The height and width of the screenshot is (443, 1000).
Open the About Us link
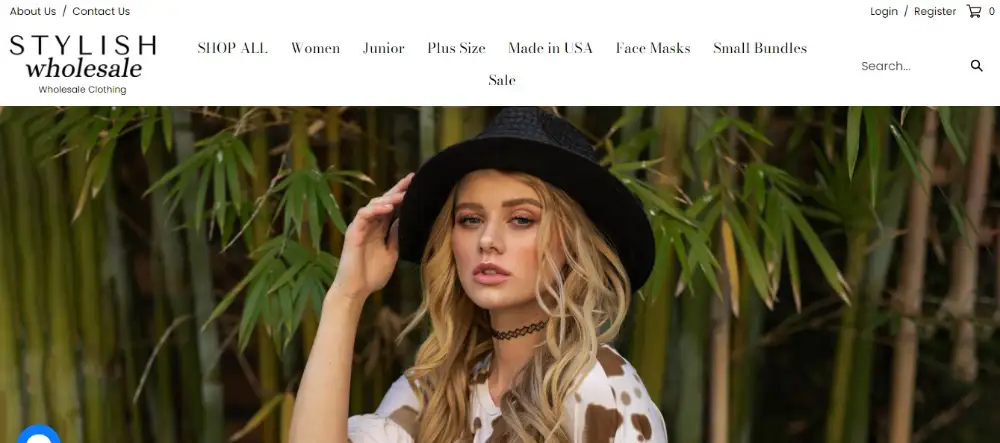pyautogui.click(x=33, y=11)
